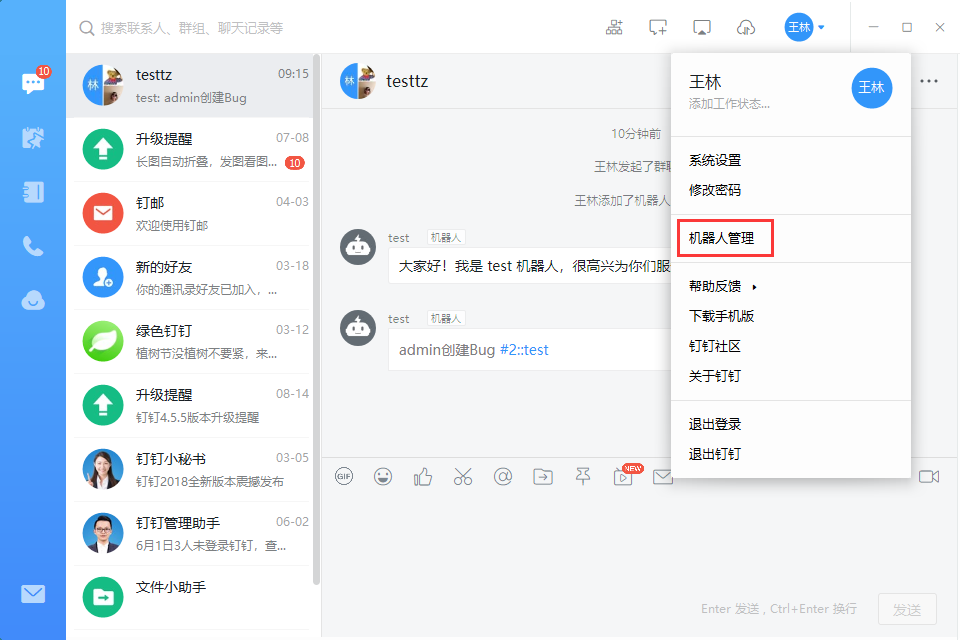Viewport: 960px width, 640px height.
Task: Click the video call camera icon
Action: 929,476
